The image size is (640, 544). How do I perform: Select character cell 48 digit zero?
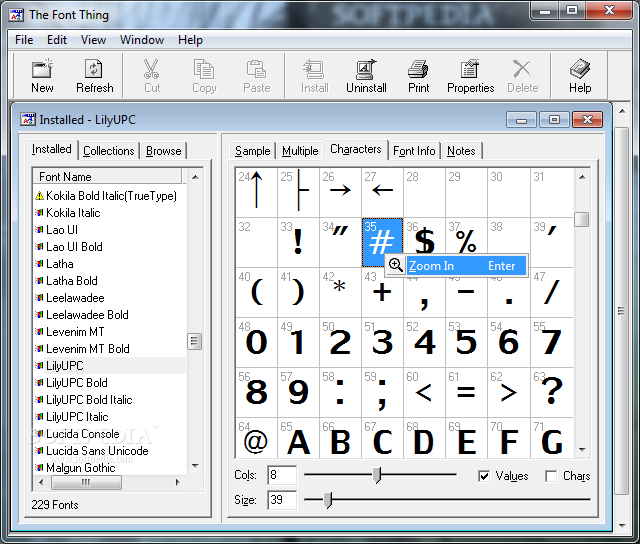tap(256, 342)
